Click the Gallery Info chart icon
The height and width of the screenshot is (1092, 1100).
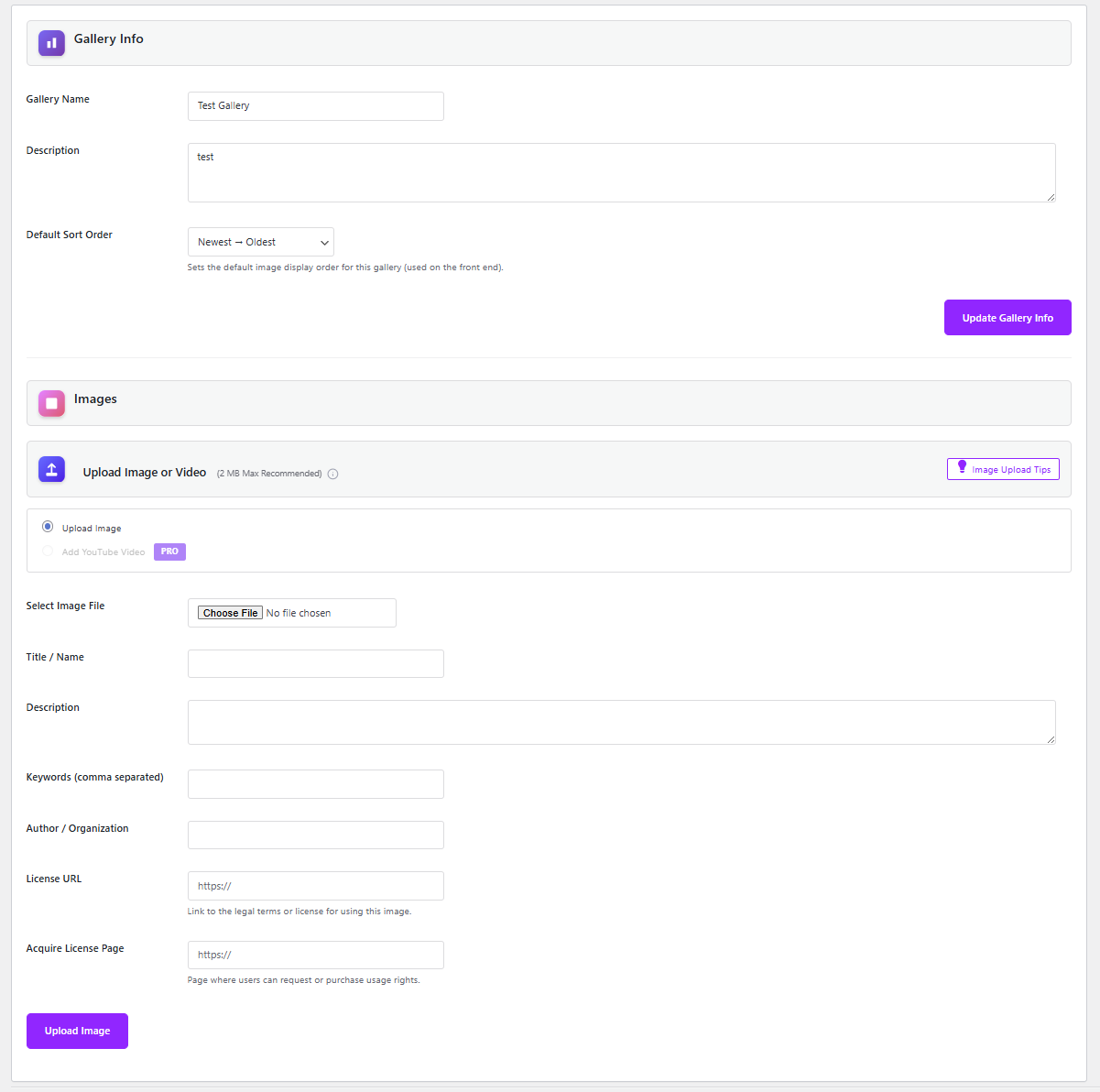[51, 43]
